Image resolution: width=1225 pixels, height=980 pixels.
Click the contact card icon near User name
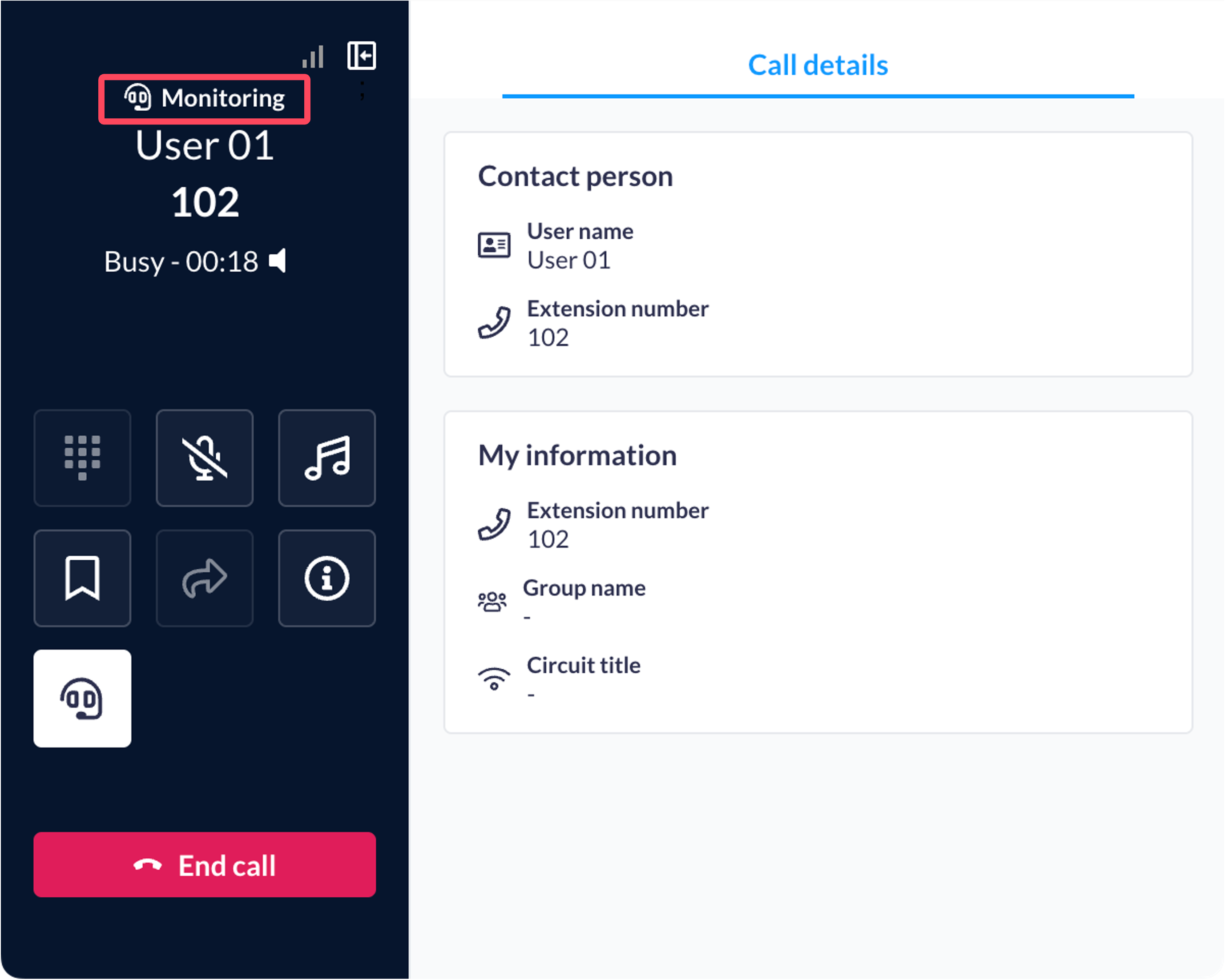(494, 245)
